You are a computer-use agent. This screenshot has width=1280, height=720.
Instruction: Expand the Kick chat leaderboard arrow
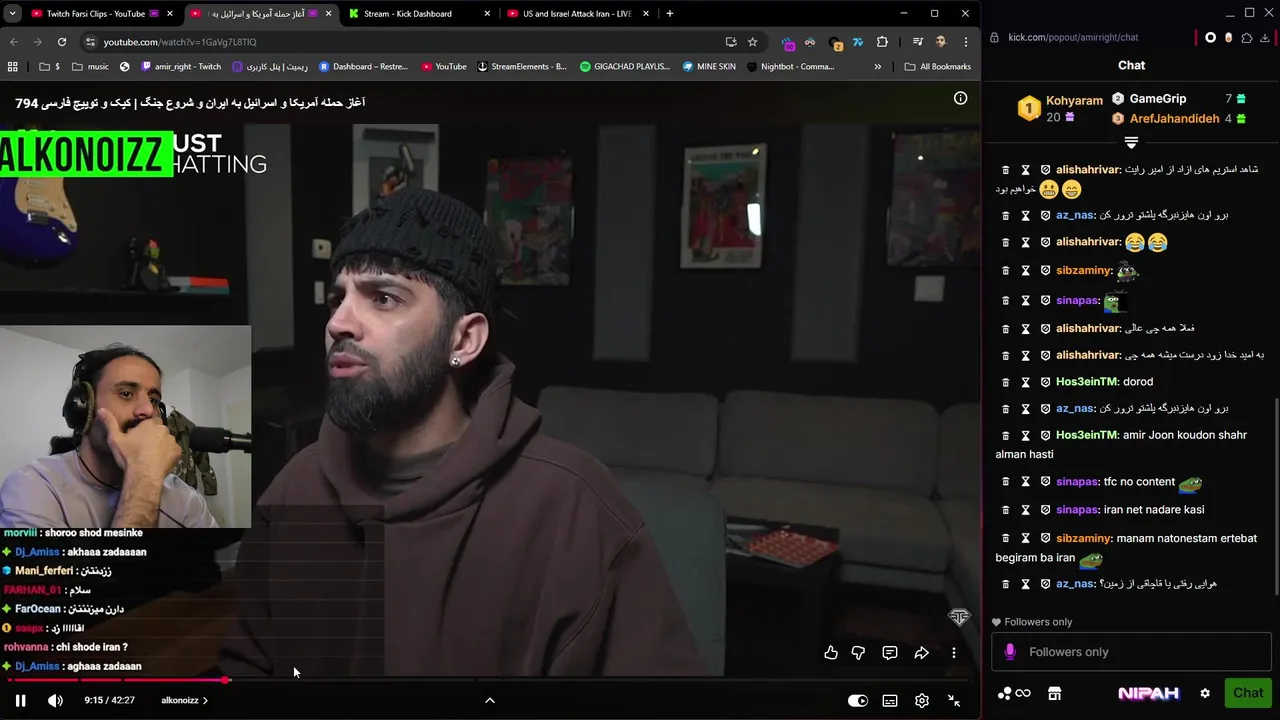1131,143
